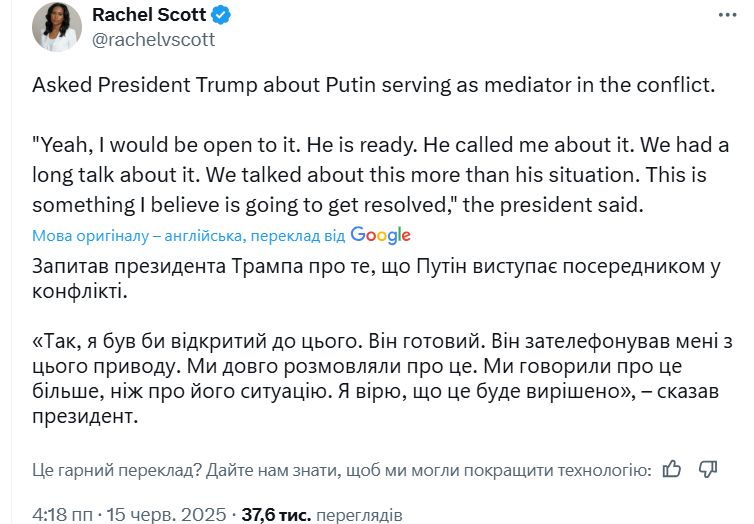Rate the translation with thumbs down
The width and height of the screenshot is (754, 524).
click(708, 468)
